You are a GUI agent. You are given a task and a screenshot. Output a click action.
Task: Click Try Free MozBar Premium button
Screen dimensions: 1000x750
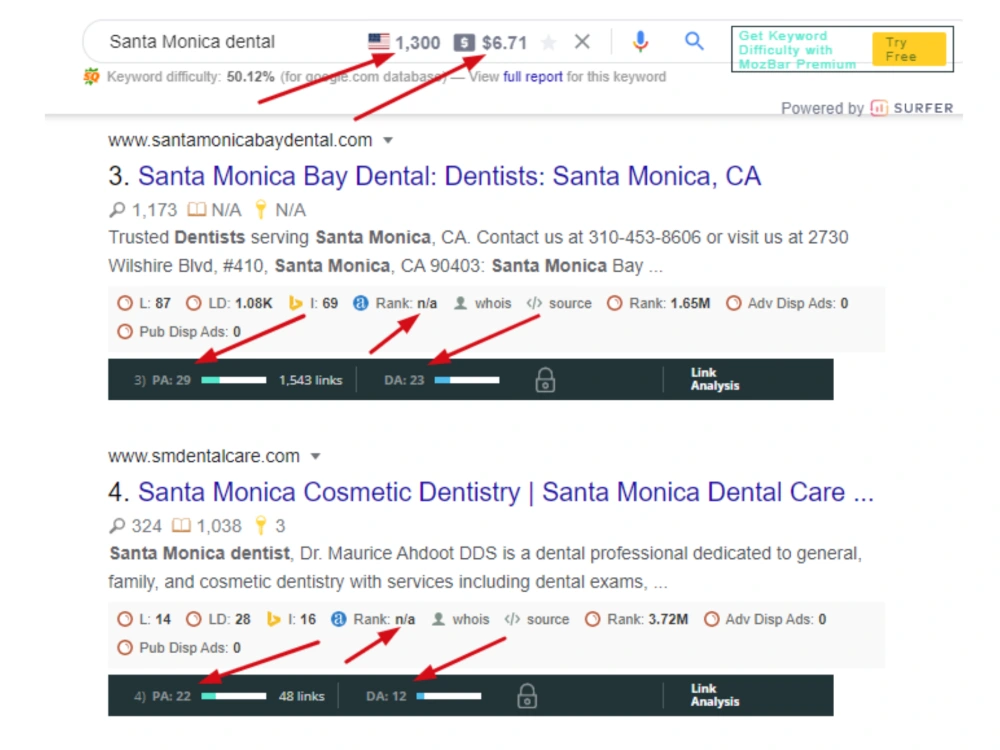[909, 49]
